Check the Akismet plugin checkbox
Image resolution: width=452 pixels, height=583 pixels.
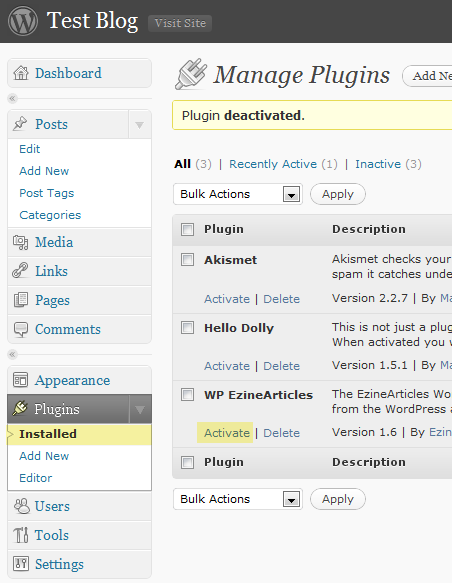point(187,260)
